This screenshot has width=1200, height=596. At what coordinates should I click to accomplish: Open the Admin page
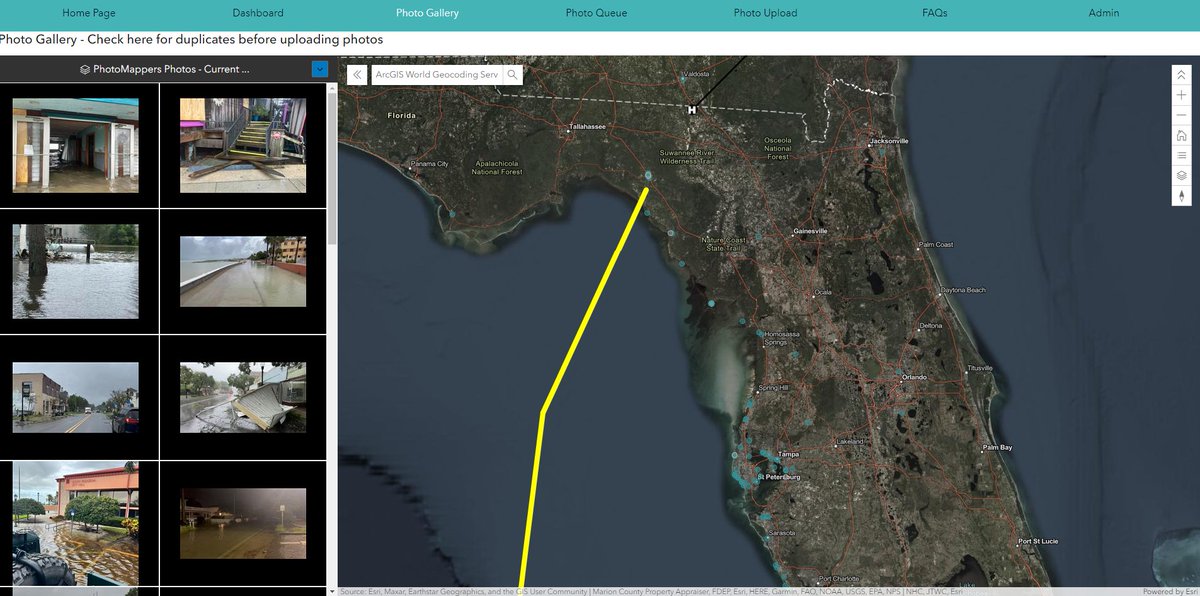[1104, 13]
